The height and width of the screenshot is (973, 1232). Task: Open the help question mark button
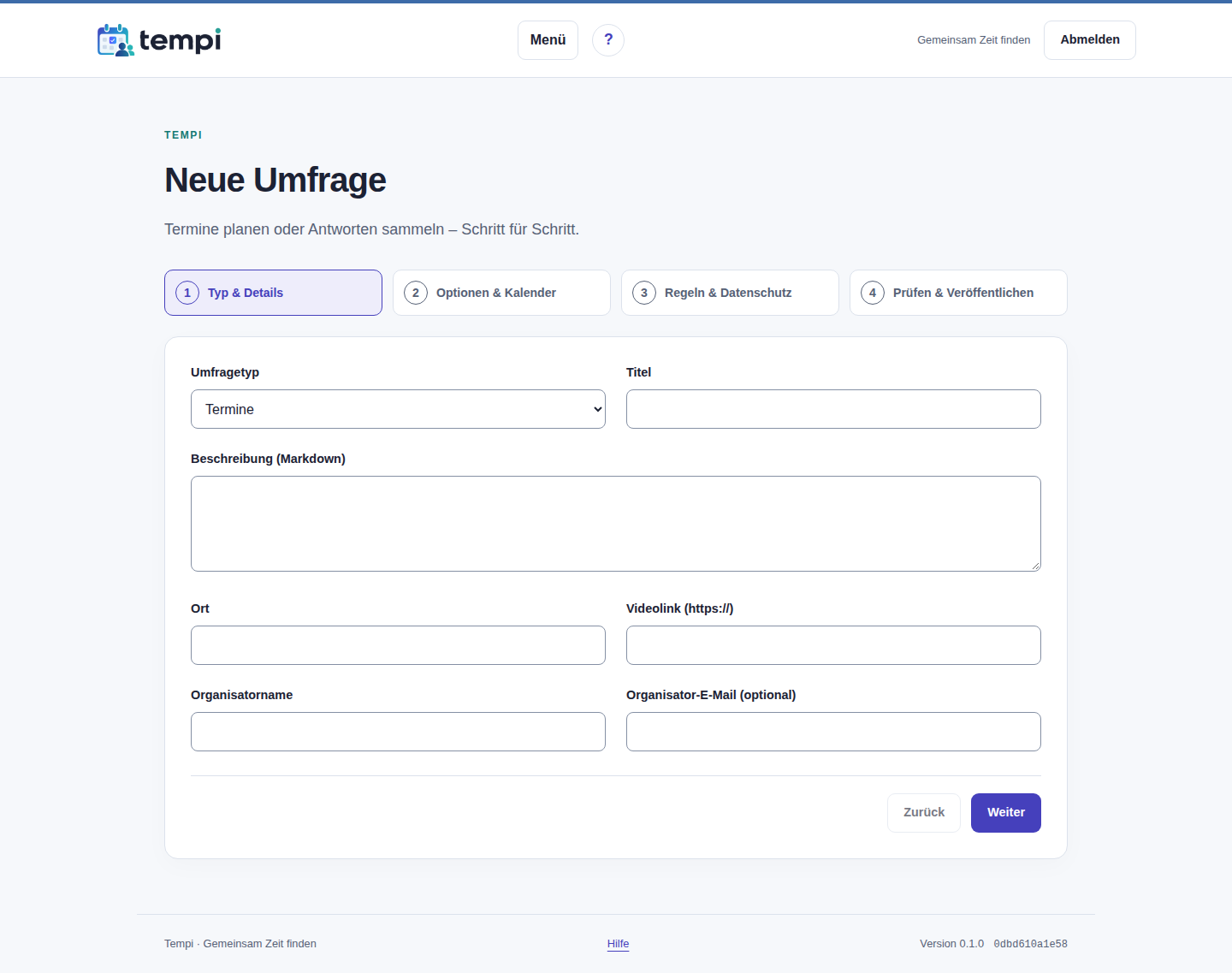(608, 40)
